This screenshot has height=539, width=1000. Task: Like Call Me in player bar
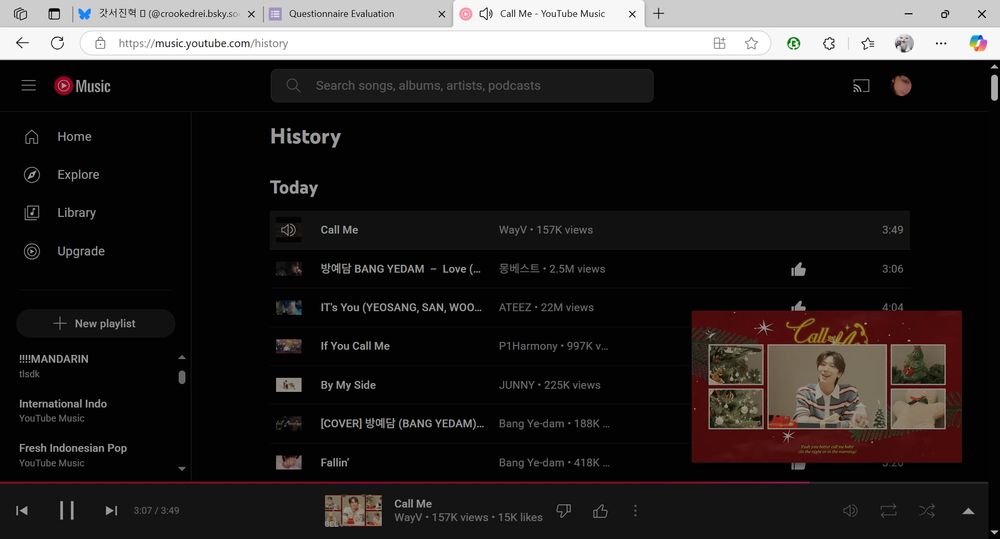point(600,510)
